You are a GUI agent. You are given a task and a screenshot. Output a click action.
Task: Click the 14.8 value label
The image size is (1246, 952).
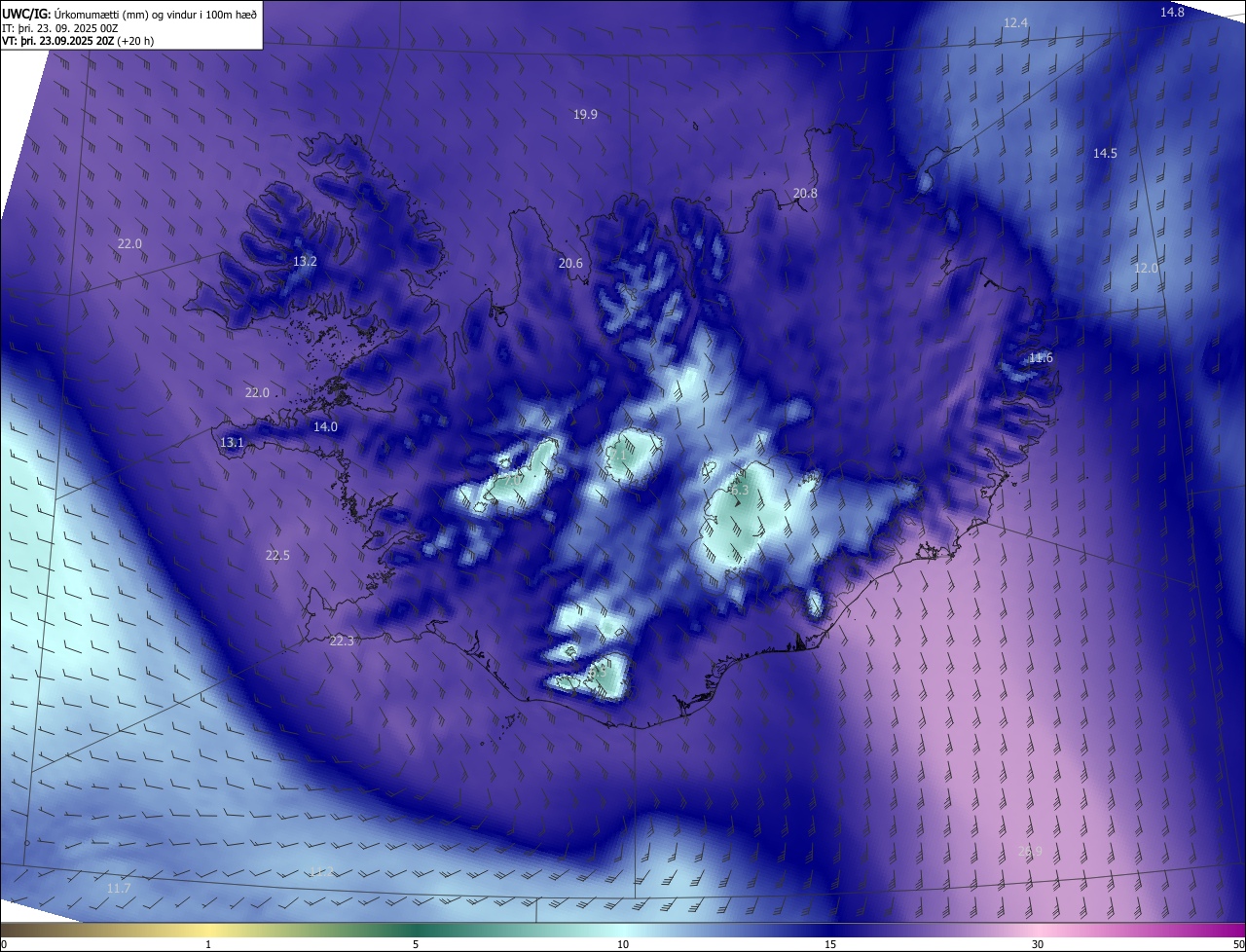pyautogui.click(x=1172, y=12)
